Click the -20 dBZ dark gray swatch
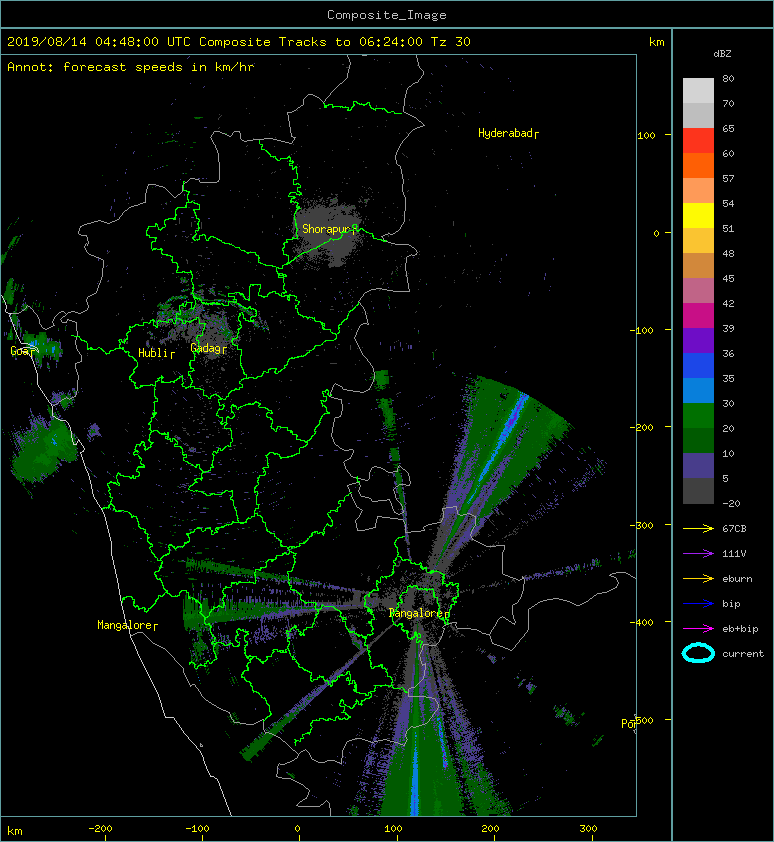Screen dimensions: 774x842 (x=698, y=491)
